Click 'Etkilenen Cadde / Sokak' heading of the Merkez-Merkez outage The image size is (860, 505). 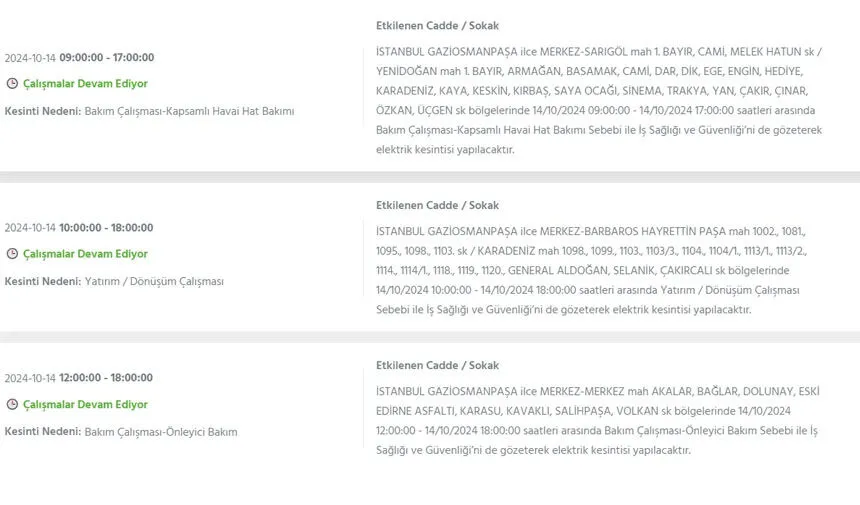tap(437, 366)
